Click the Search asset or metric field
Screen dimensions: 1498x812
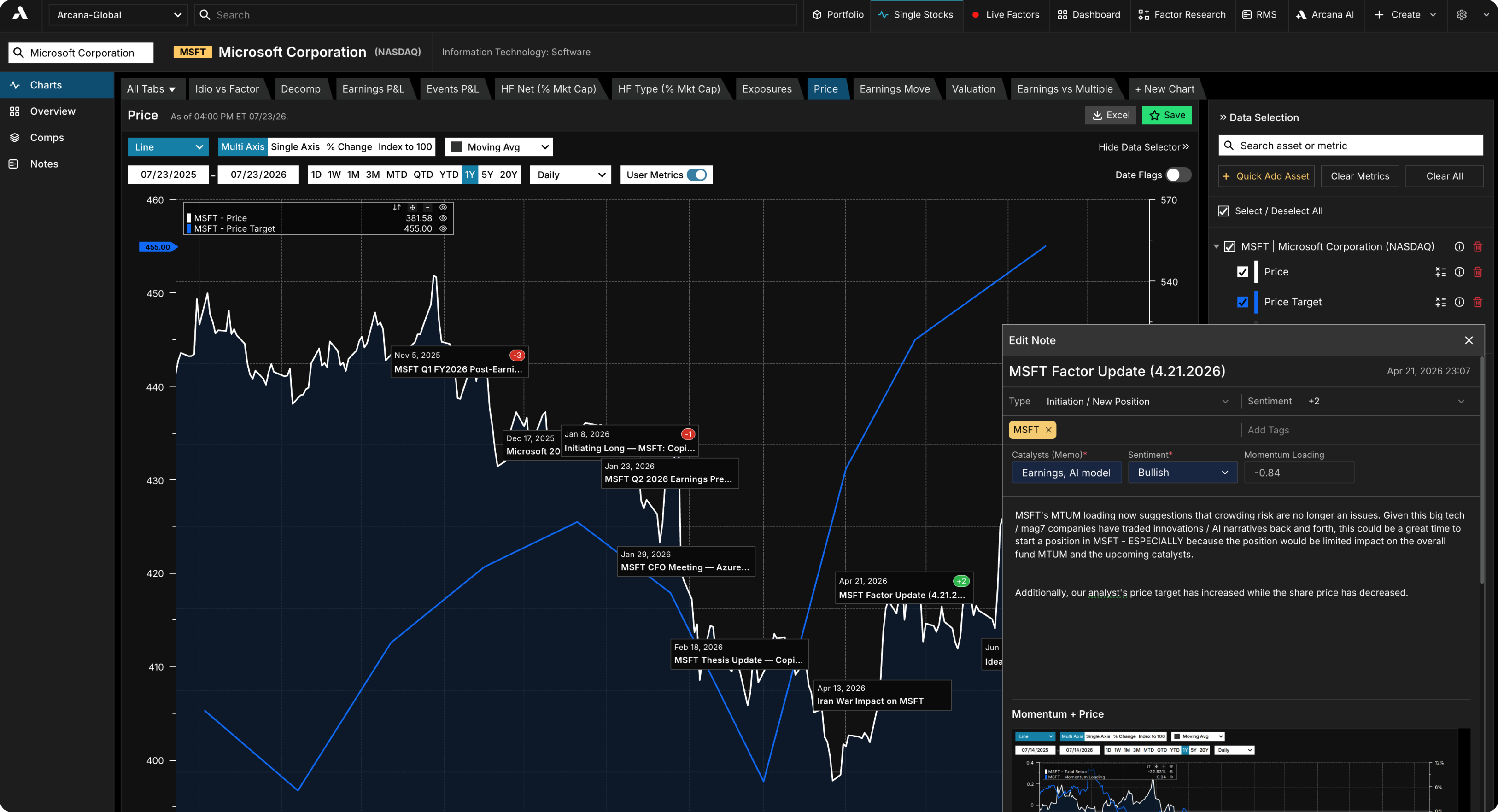click(x=1350, y=145)
